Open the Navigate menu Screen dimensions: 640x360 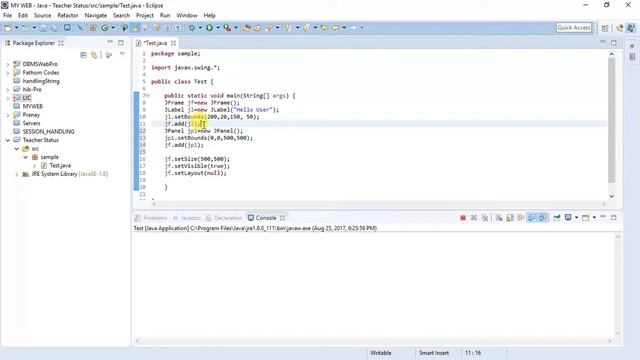[x=96, y=16]
